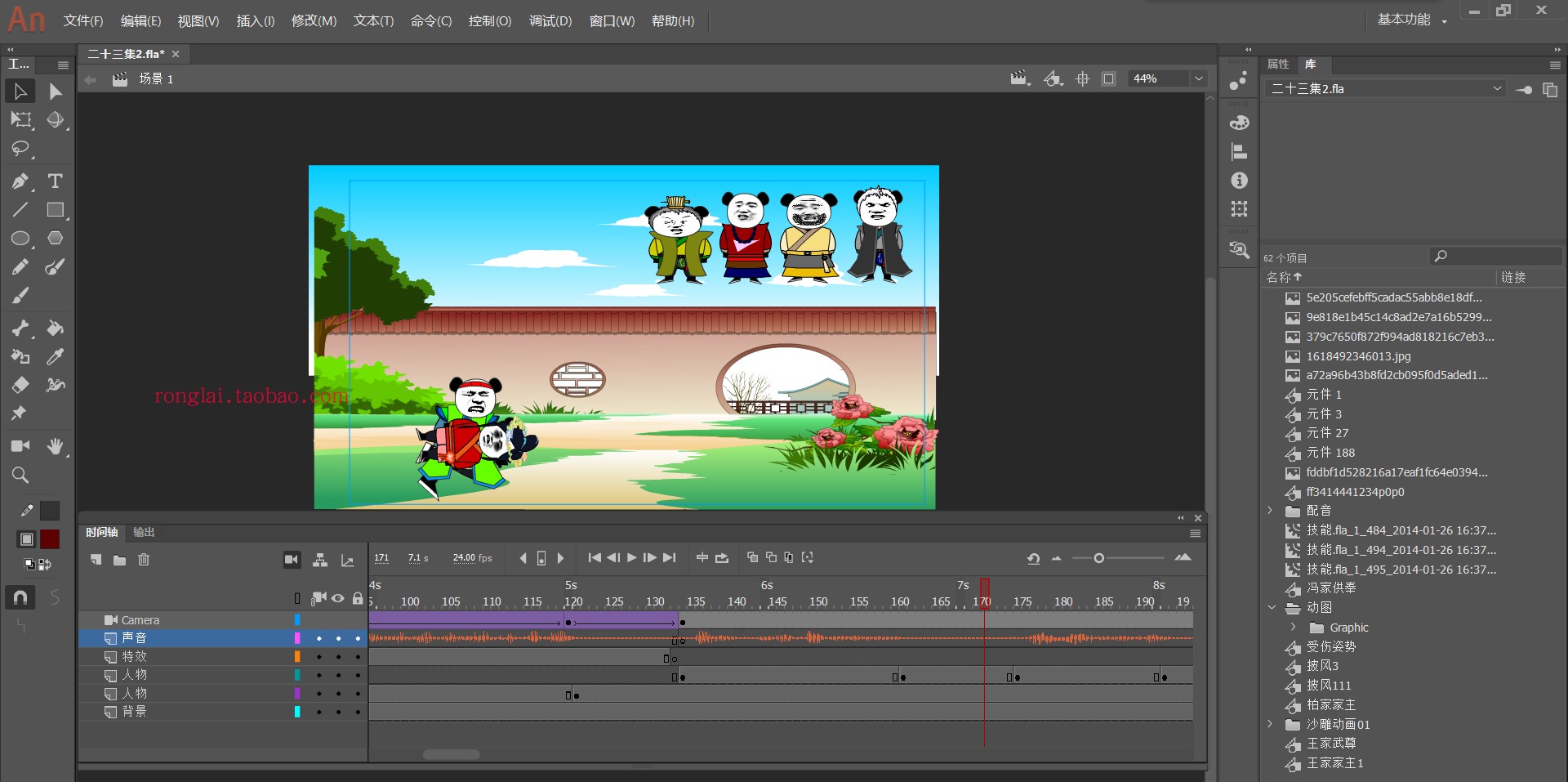Image resolution: width=1568 pixels, height=782 pixels.
Task: Select the 3D Rotation tool
Action: coord(55,120)
